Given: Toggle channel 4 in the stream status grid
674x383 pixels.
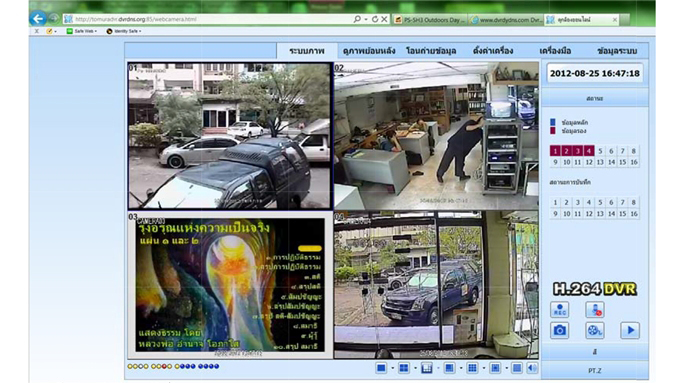Looking at the screenshot, I should click(x=588, y=151).
